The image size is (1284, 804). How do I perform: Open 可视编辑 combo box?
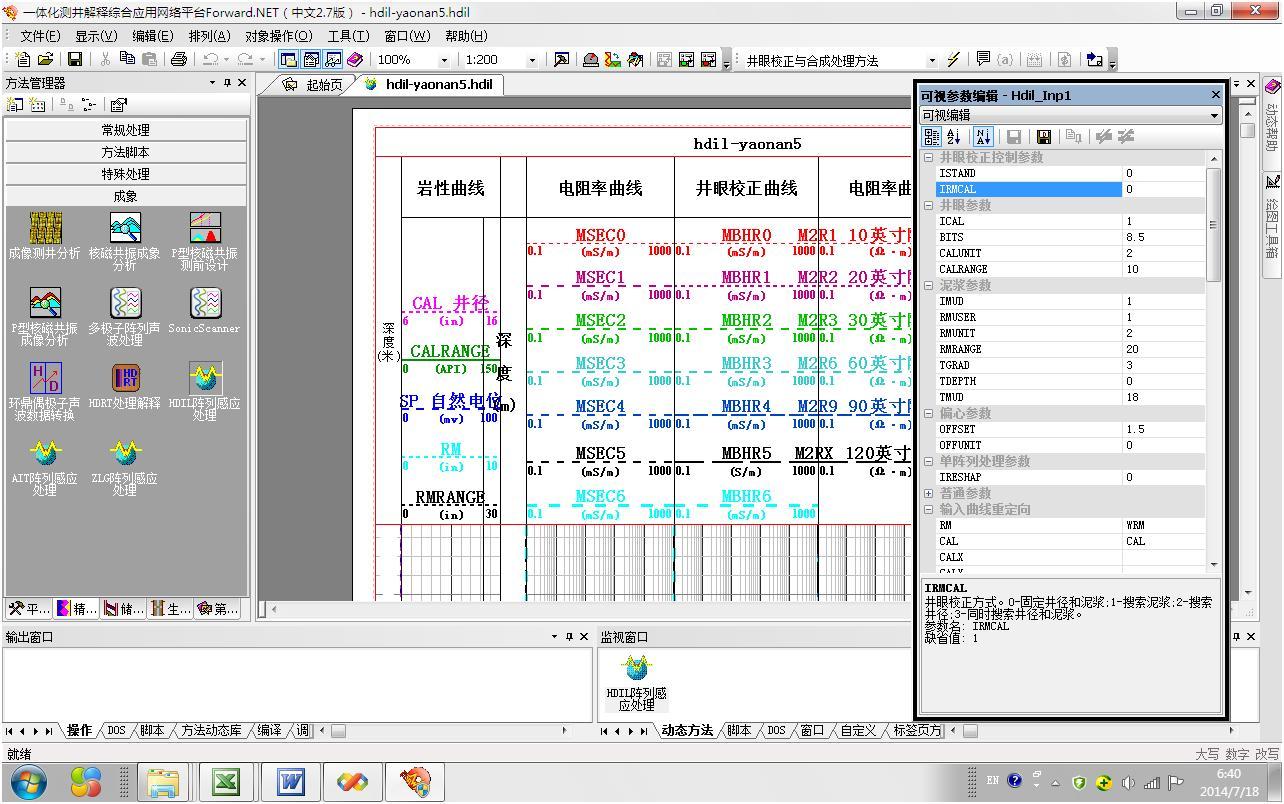1070,115
